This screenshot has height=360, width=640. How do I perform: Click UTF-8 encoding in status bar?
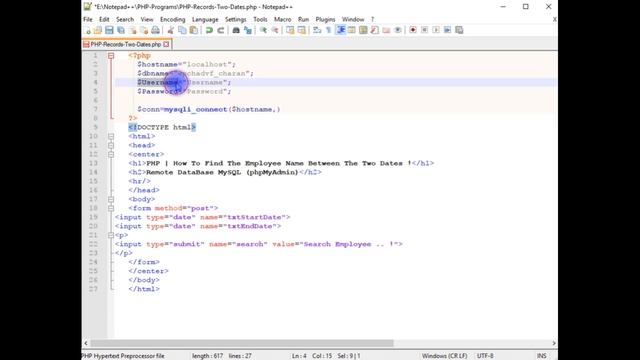[x=485, y=356]
